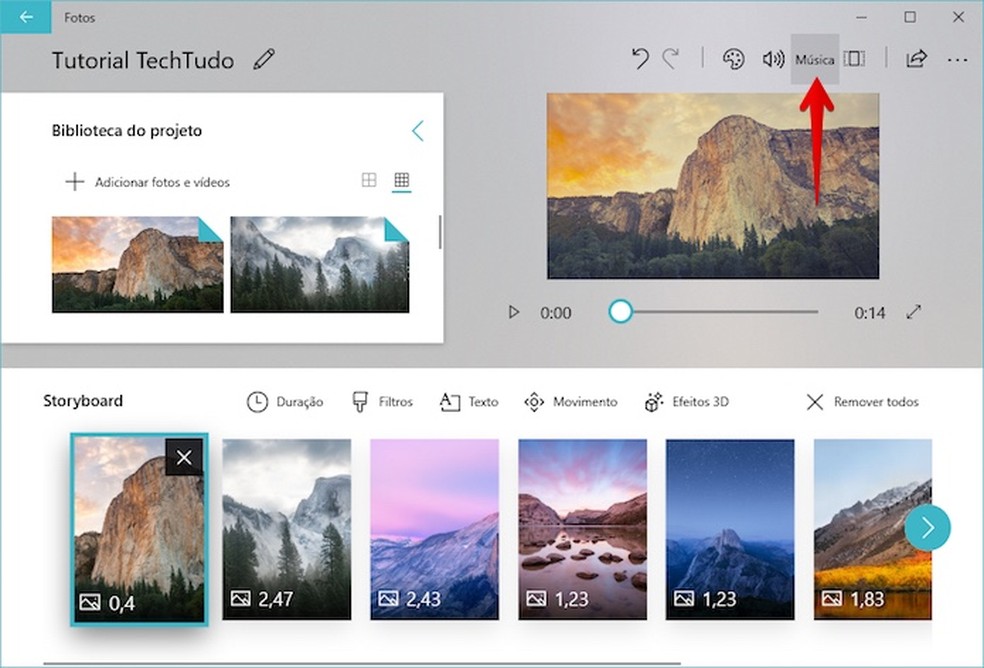The height and width of the screenshot is (668, 984).
Task: Advance storyboard with the next arrow
Action: pyautogui.click(x=927, y=528)
